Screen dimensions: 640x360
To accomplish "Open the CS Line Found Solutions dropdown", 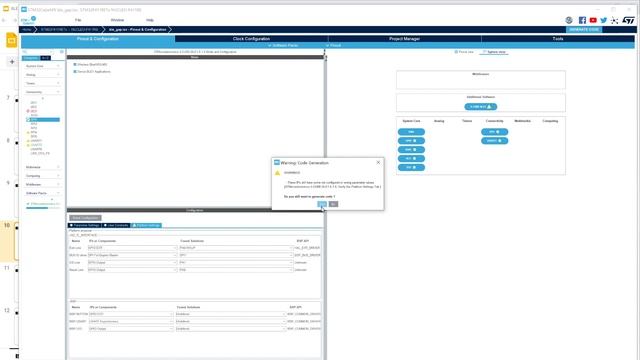I will pyautogui.click(x=236, y=262).
